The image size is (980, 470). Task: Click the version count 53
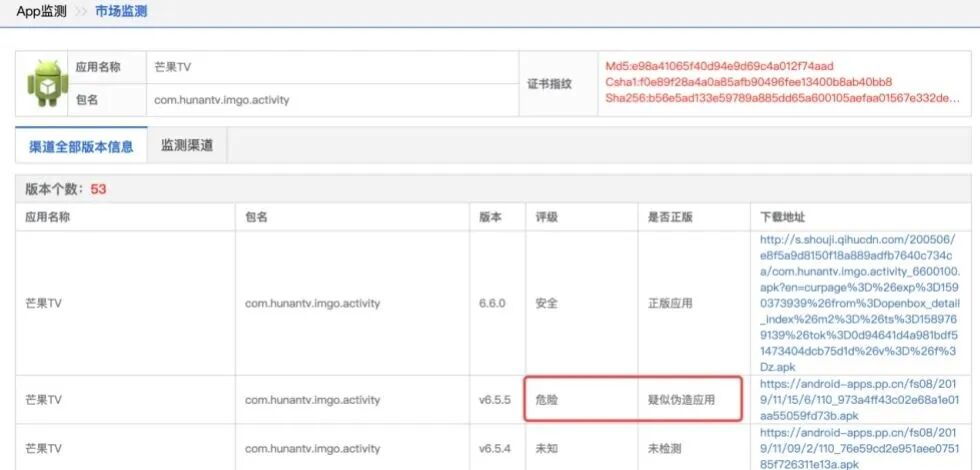tap(98, 189)
